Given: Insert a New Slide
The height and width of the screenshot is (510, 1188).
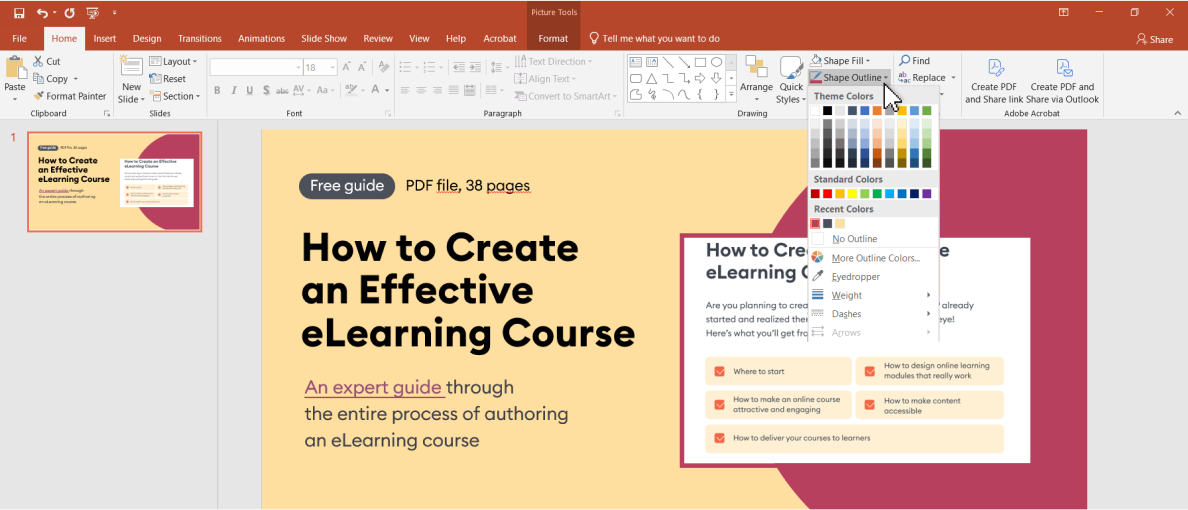Looking at the screenshot, I should [x=131, y=80].
